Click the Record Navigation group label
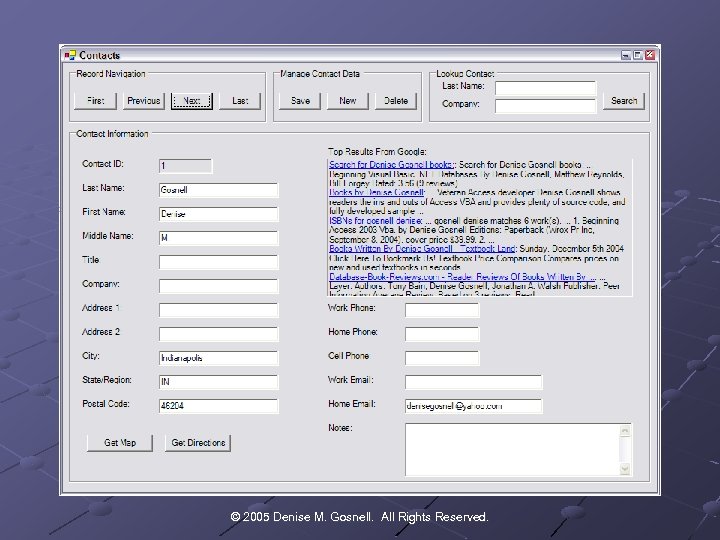 111,73
